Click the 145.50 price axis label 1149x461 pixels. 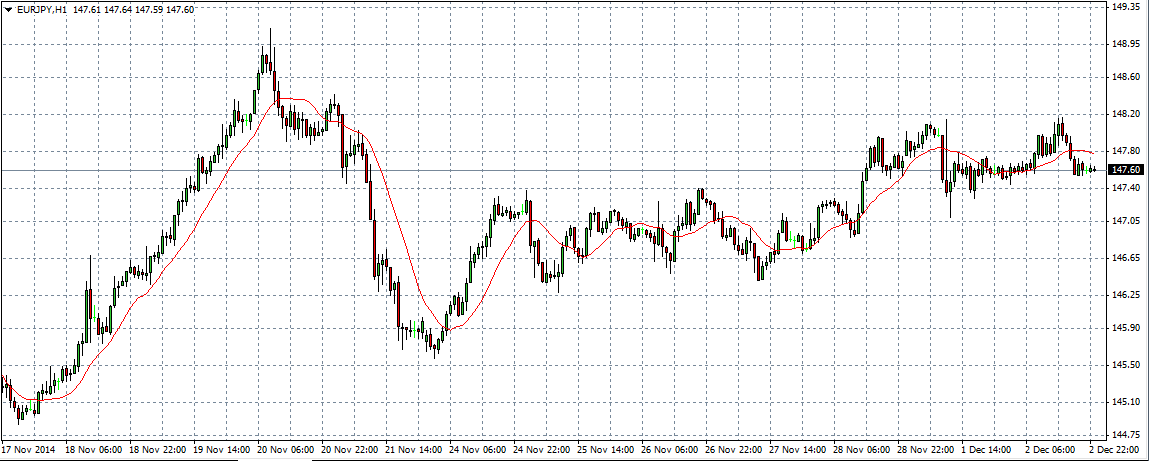[1126, 365]
